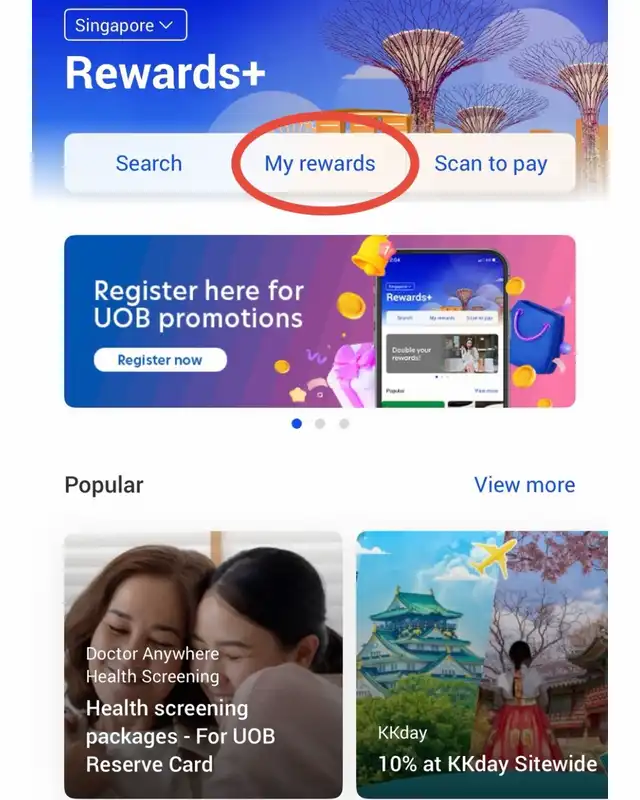Select the first carousel page dot
The image size is (640, 800).
coord(297,423)
